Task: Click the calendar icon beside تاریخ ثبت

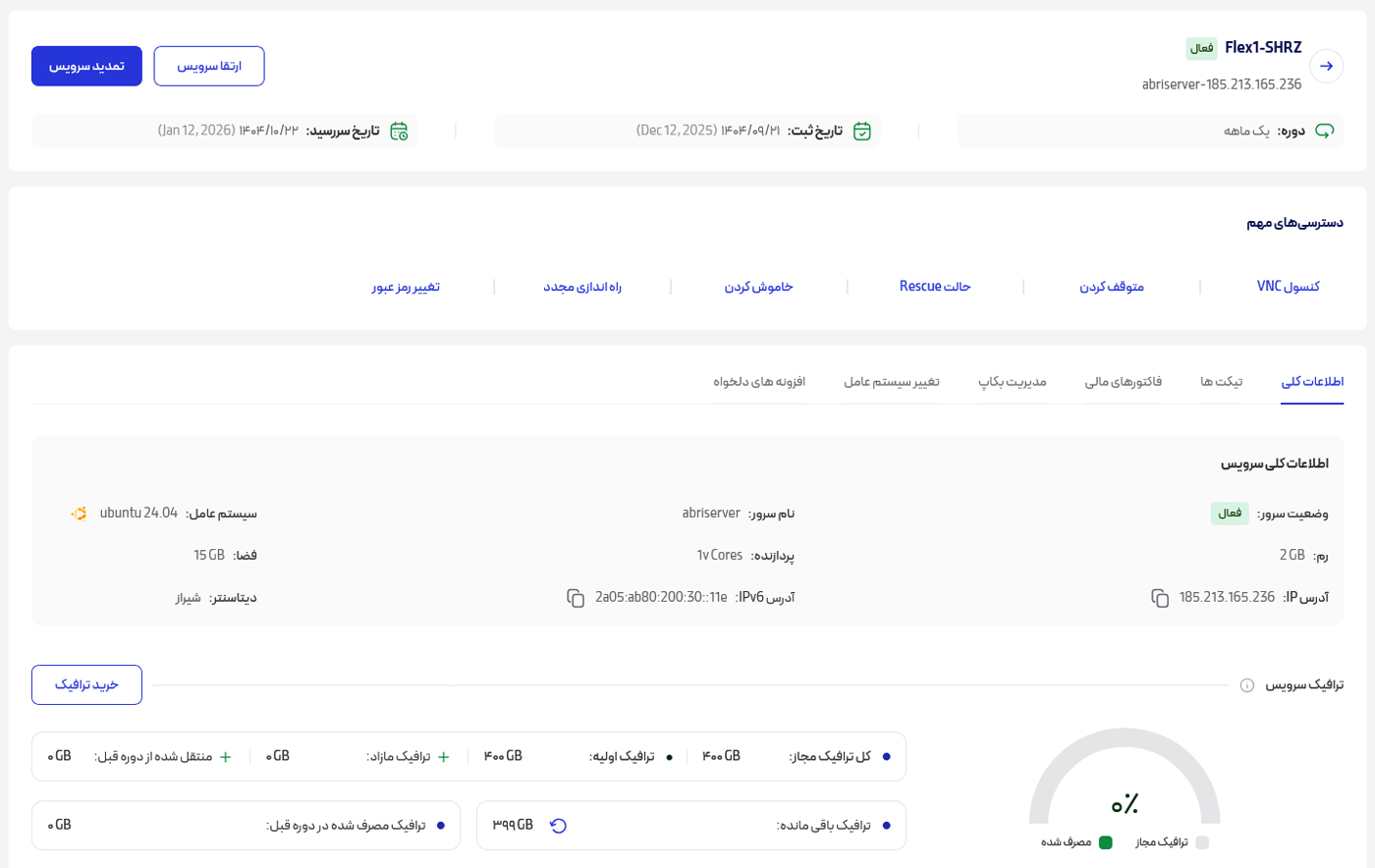Action: point(862,131)
